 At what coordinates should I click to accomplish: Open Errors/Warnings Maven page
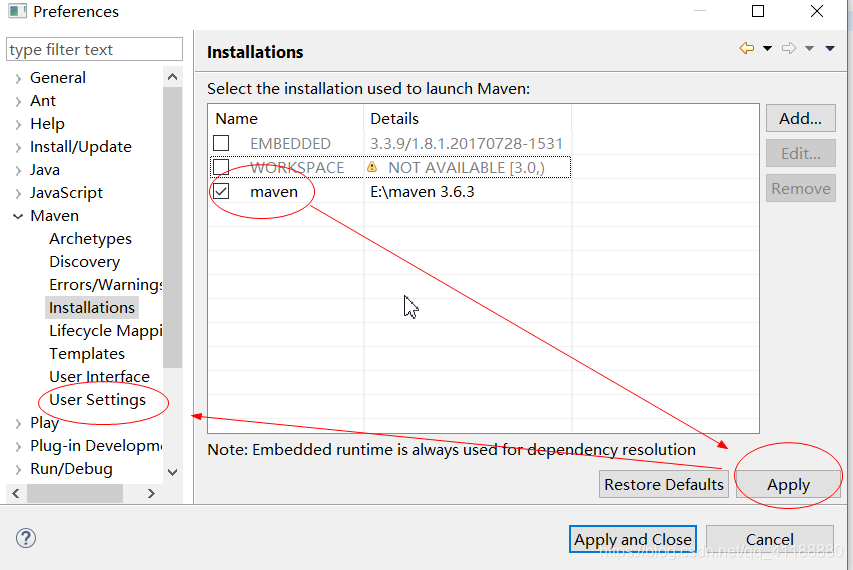106,284
